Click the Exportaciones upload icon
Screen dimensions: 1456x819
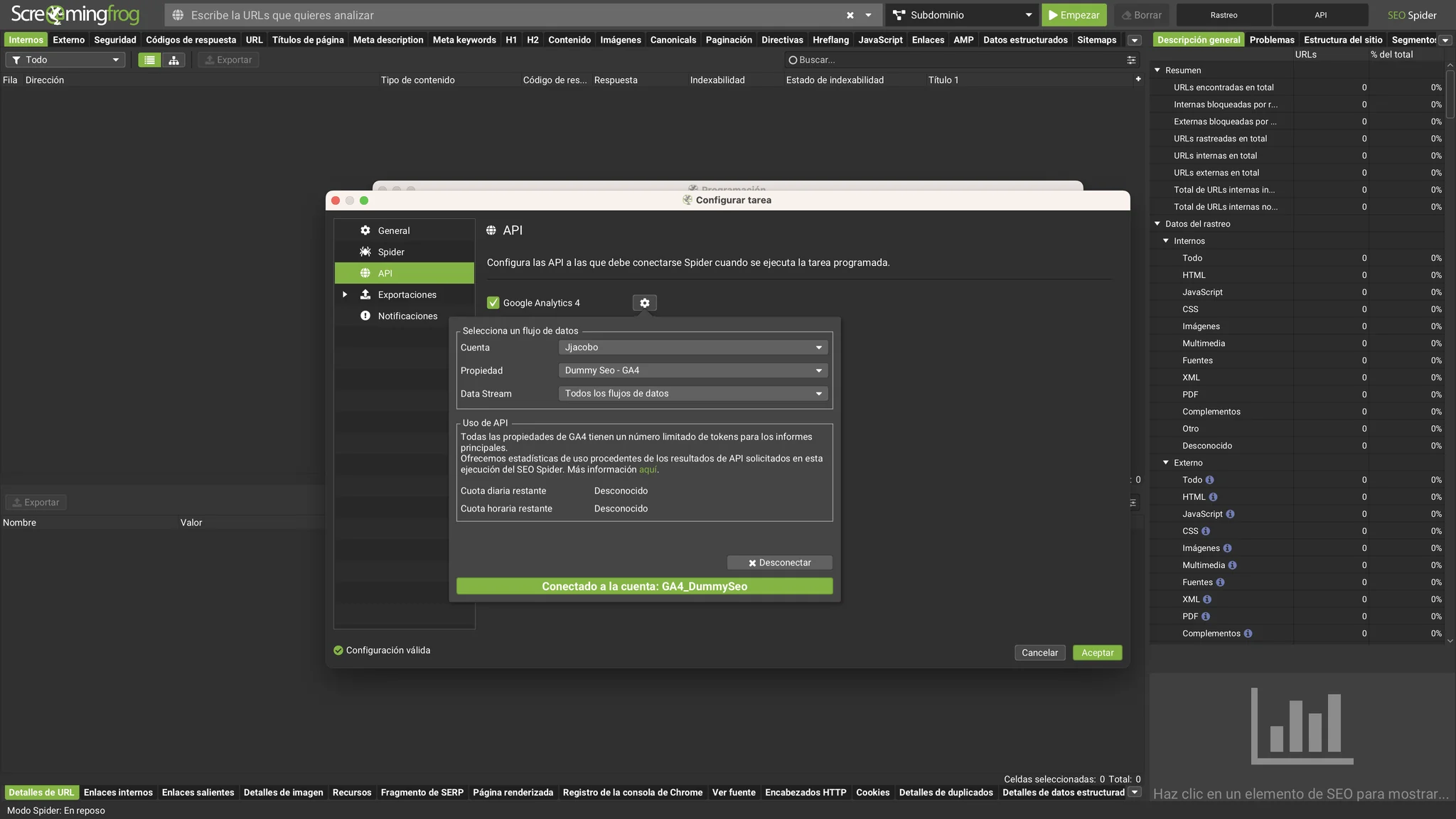[x=365, y=294]
